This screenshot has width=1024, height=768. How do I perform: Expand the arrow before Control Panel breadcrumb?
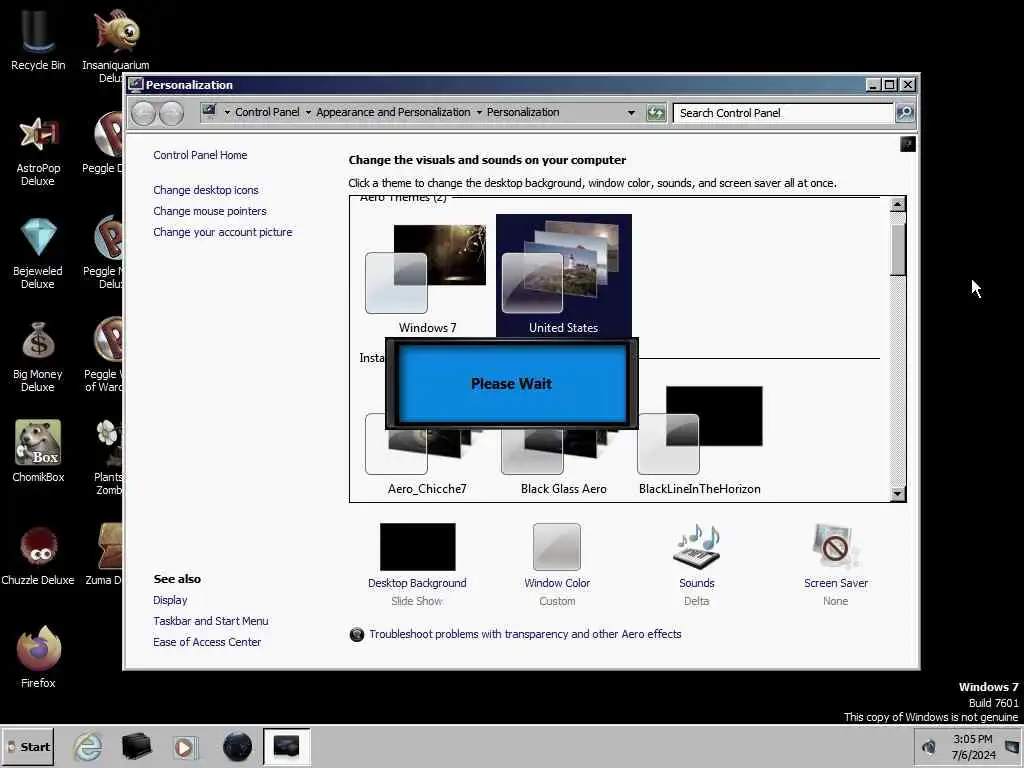pos(227,112)
